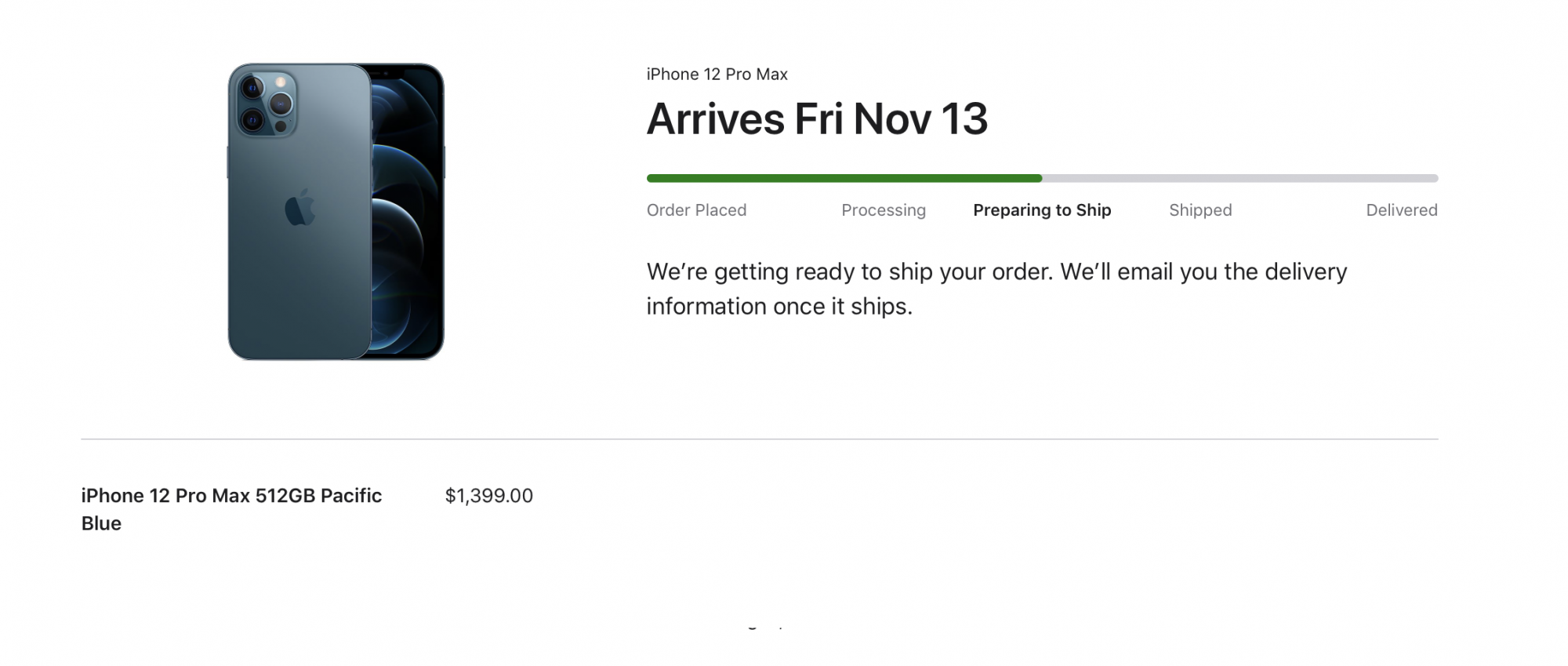Click the triple camera module on the phone
Screen dimensions: 1568x666
click(266, 104)
